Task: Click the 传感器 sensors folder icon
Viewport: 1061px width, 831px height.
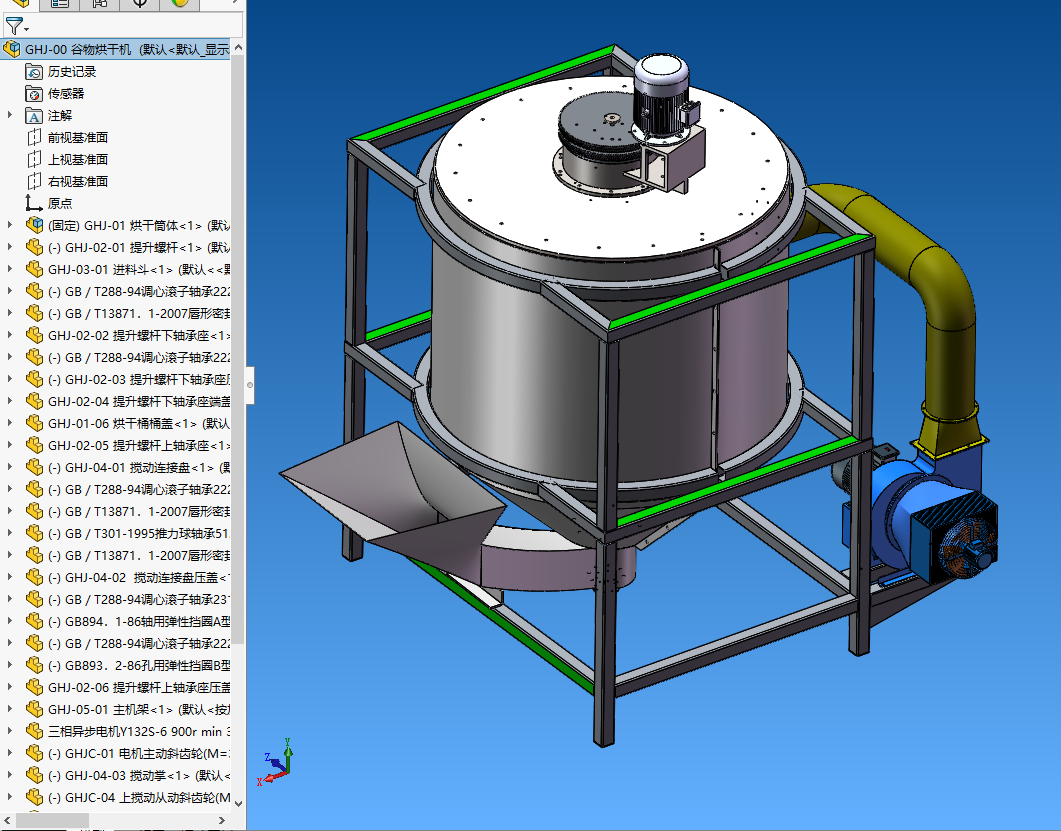Action: (x=34, y=94)
